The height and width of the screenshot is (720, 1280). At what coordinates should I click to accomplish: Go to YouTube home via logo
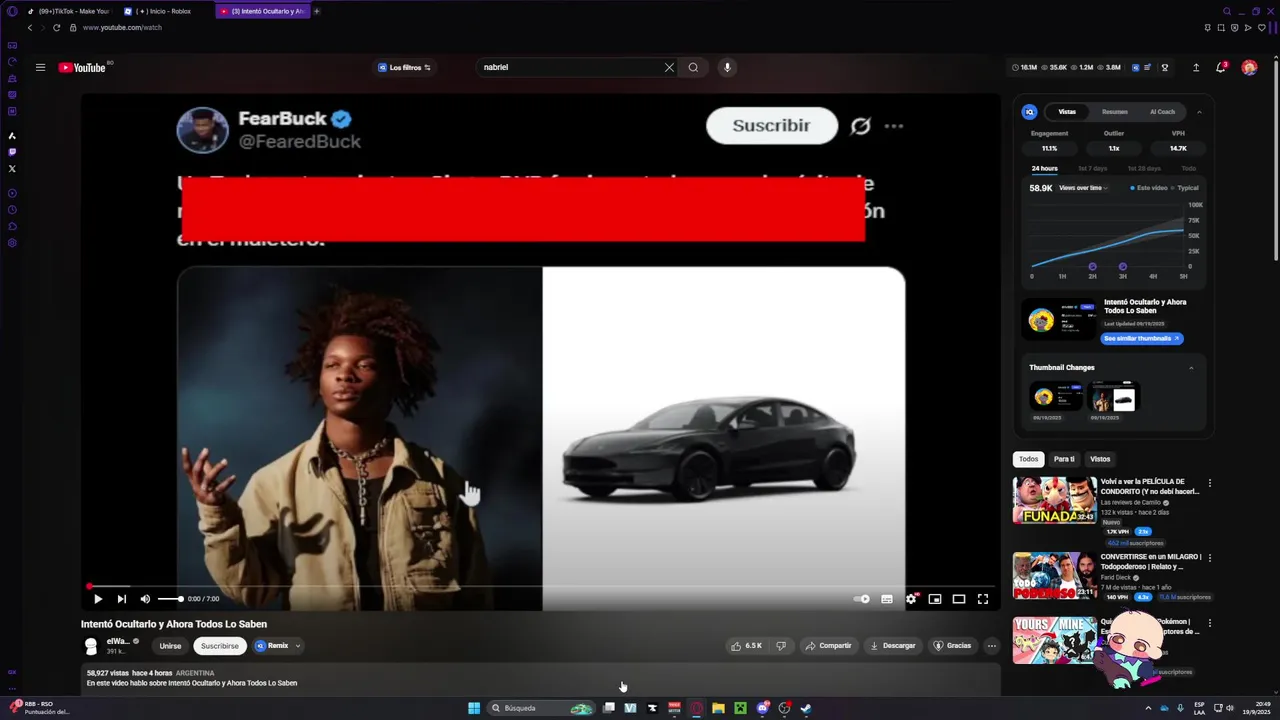84,67
